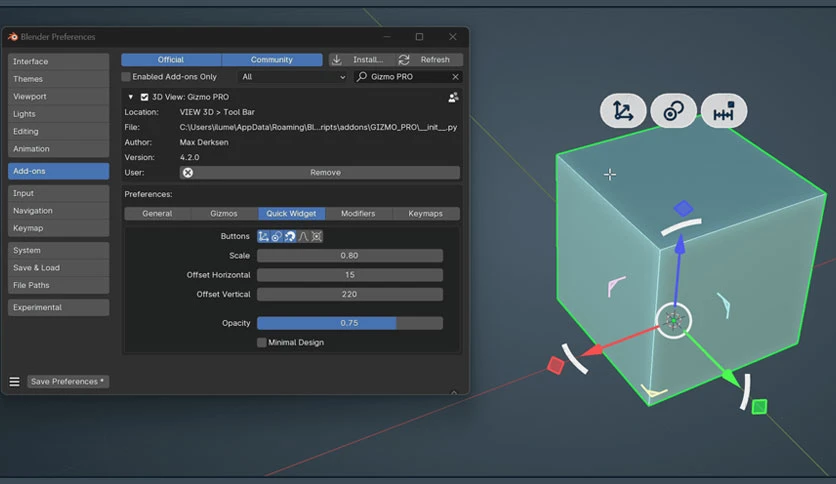Toggle the Community add-ons filter

click(x=272, y=60)
